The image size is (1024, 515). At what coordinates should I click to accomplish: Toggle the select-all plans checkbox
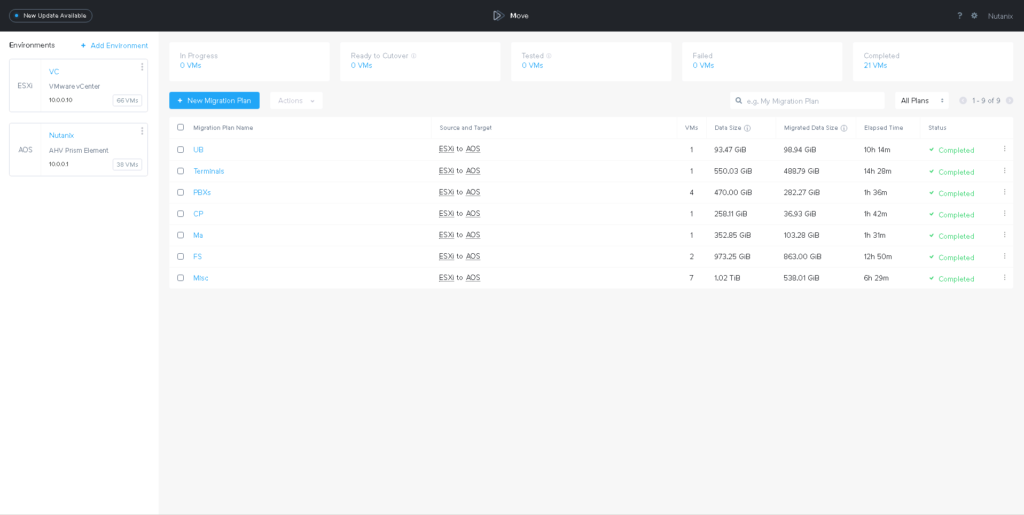180,127
